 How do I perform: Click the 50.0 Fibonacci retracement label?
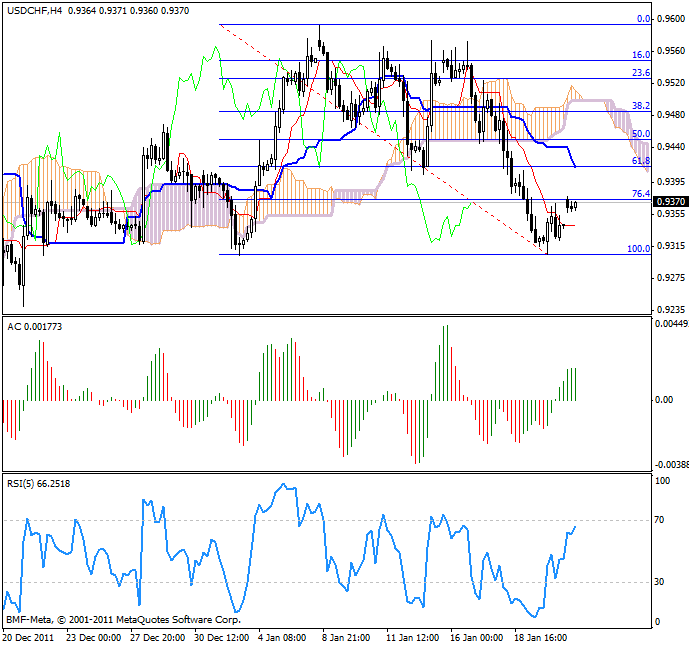click(x=641, y=133)
